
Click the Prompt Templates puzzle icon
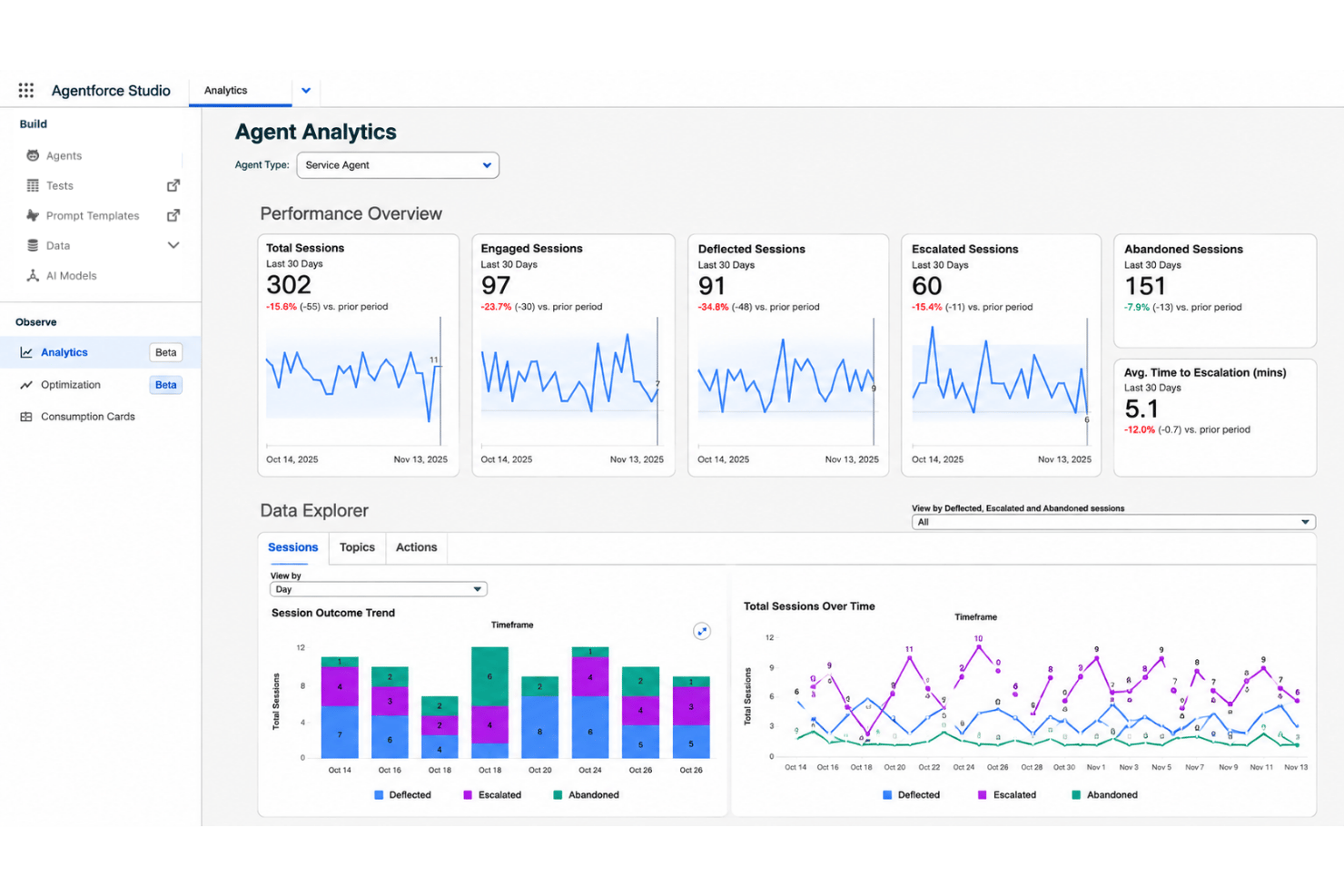[33, 215]
